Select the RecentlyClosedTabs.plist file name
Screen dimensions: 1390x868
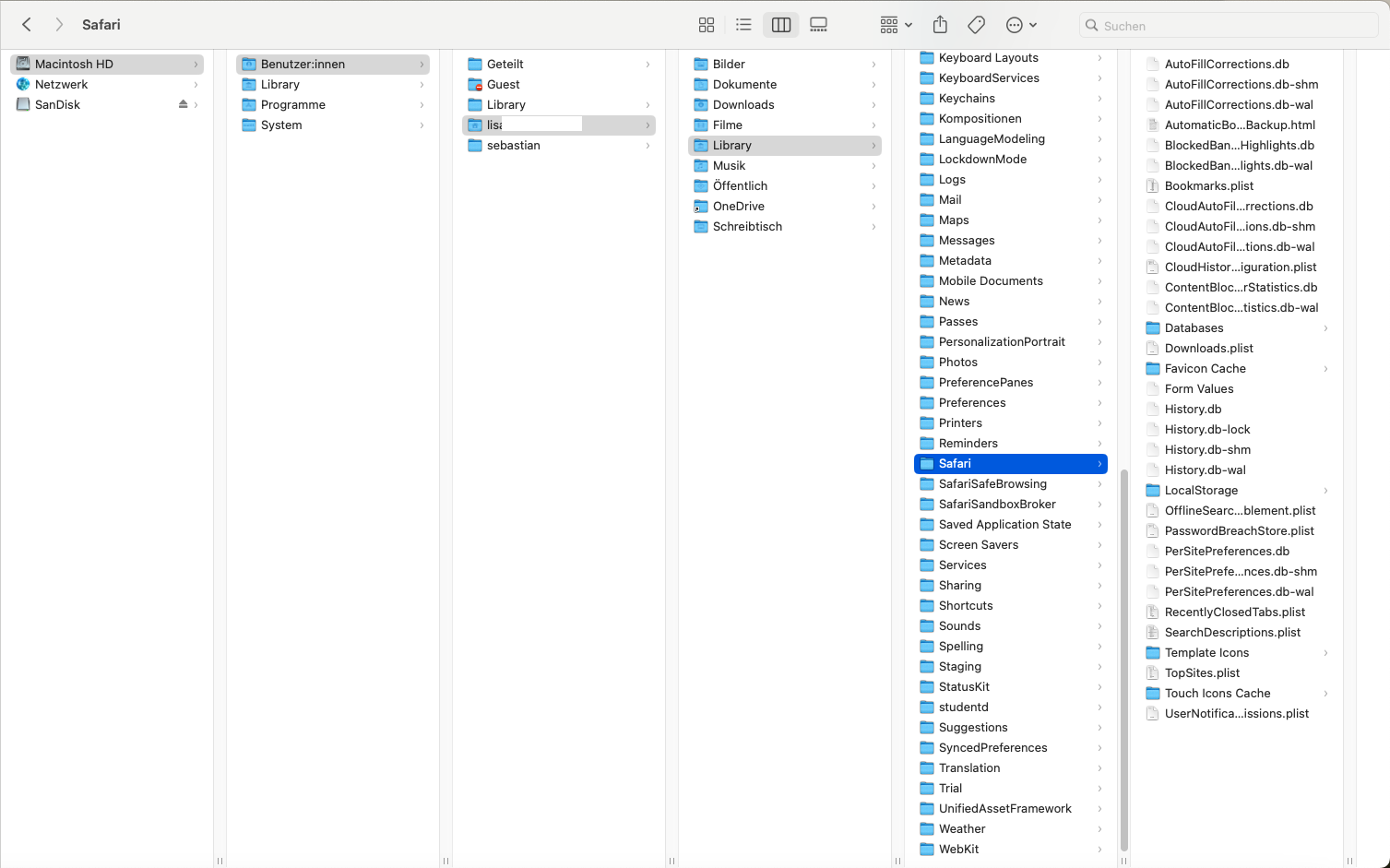(1235, 612)
